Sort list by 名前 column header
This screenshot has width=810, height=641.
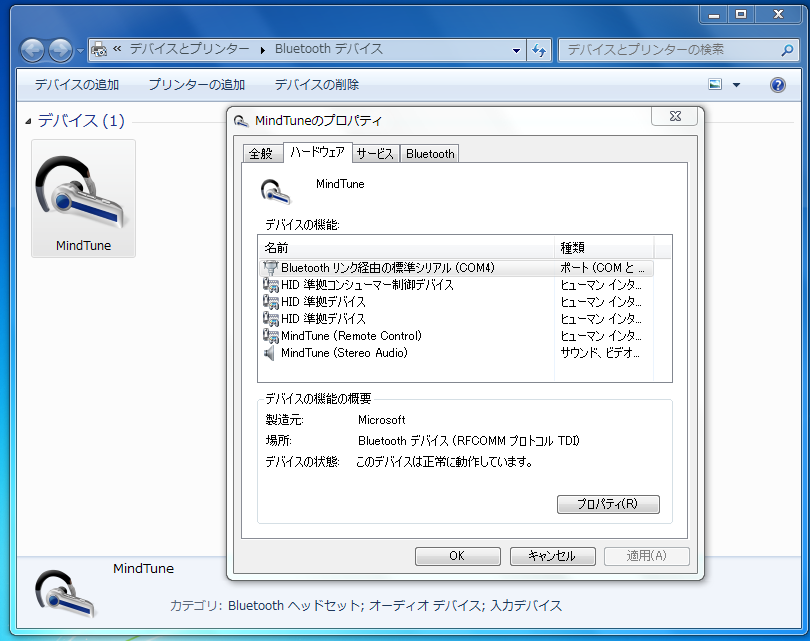click(406, 248)
